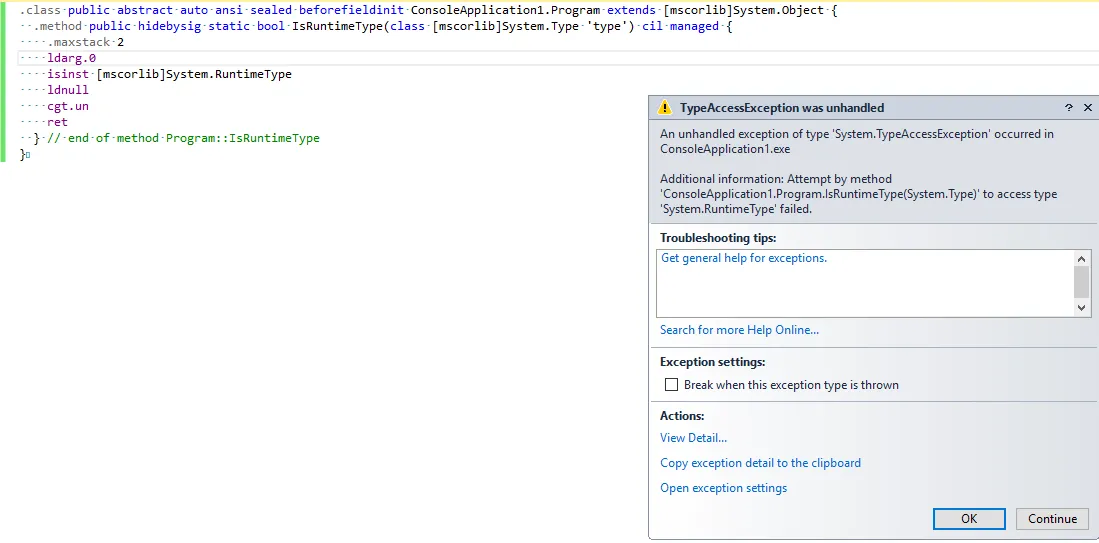Image resolution: width=1099 pixels, height=543 pixels.
Task: Open exception settings link
Action: 723,488
